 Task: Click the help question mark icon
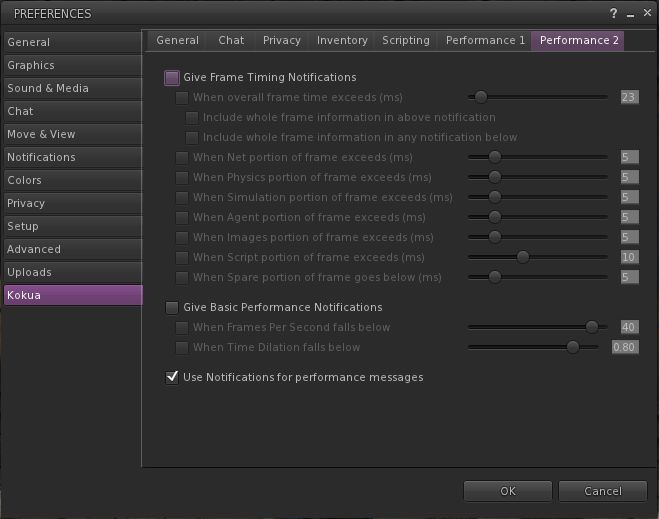(x=613, y=14)
